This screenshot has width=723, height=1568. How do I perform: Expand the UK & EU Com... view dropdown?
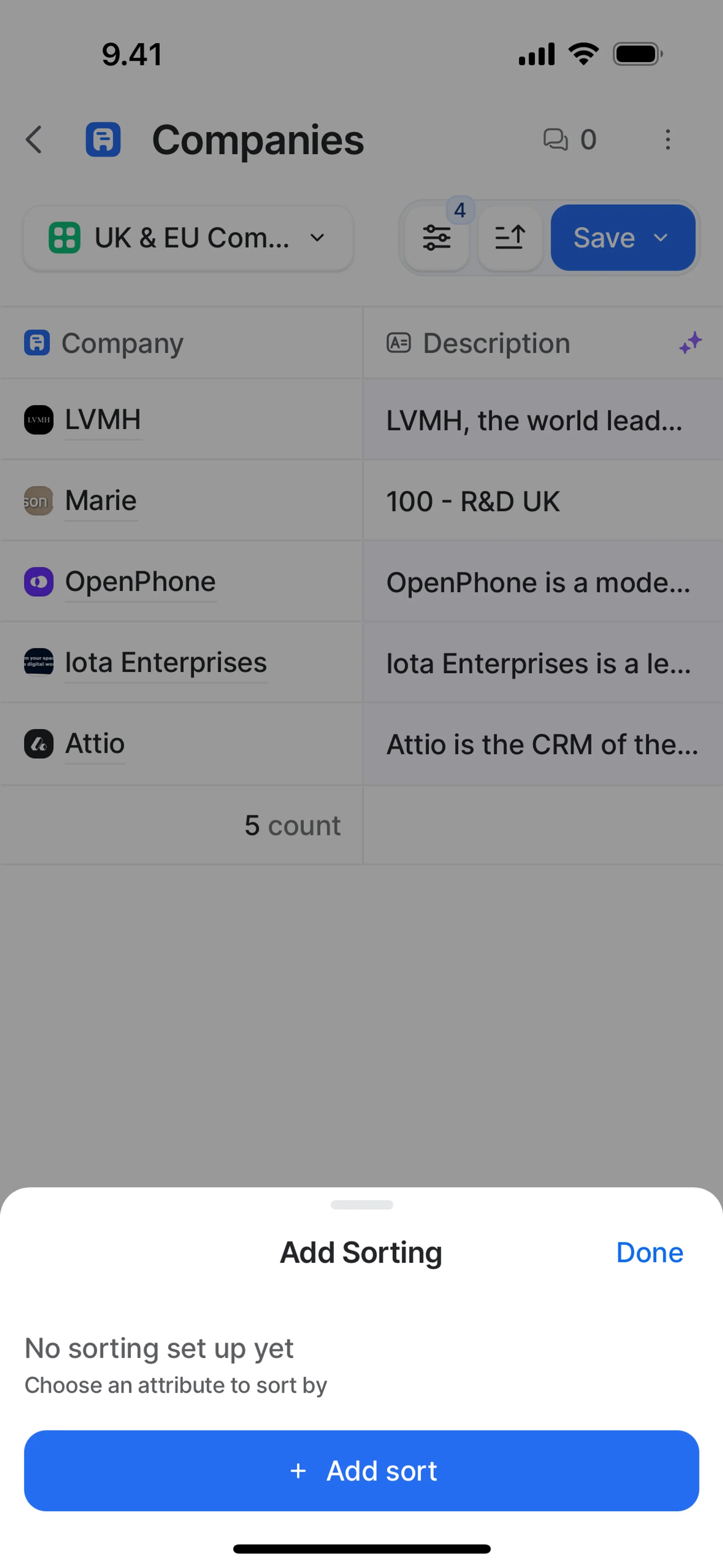[x=188, y=237]
